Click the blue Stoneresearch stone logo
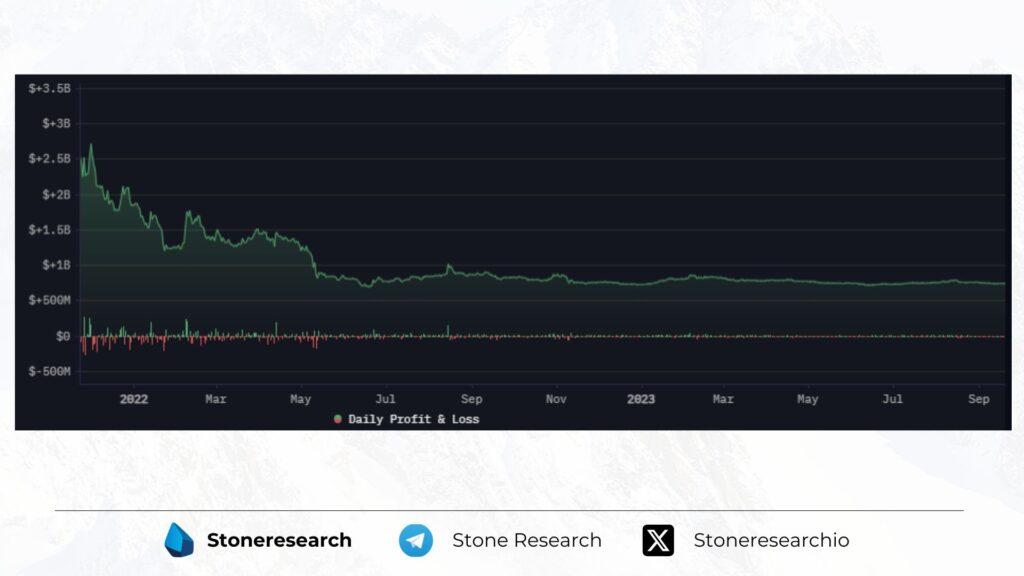Screen dimensions: 1024x576 180,540
